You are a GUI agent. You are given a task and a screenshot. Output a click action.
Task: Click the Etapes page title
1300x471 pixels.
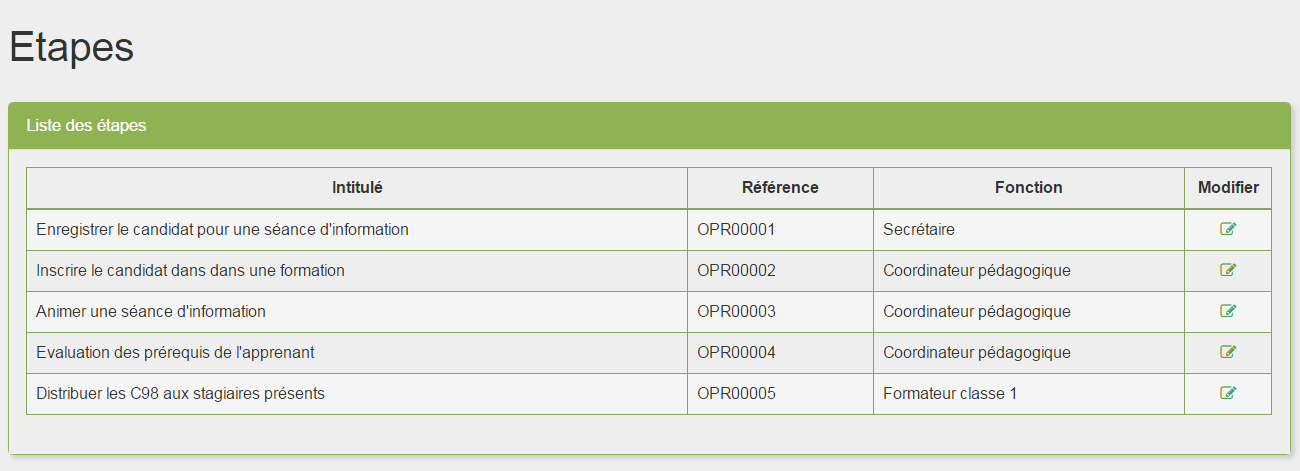[x=71, y=47]
